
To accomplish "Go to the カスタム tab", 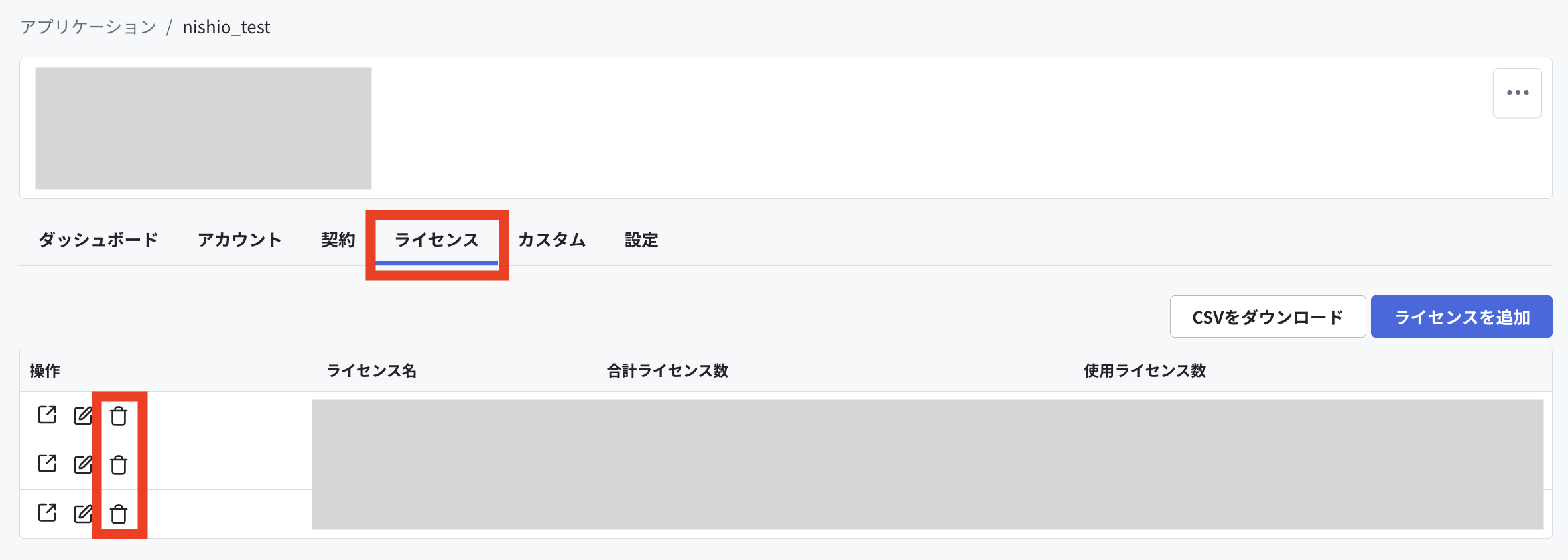I will click(x=552, y=240).
